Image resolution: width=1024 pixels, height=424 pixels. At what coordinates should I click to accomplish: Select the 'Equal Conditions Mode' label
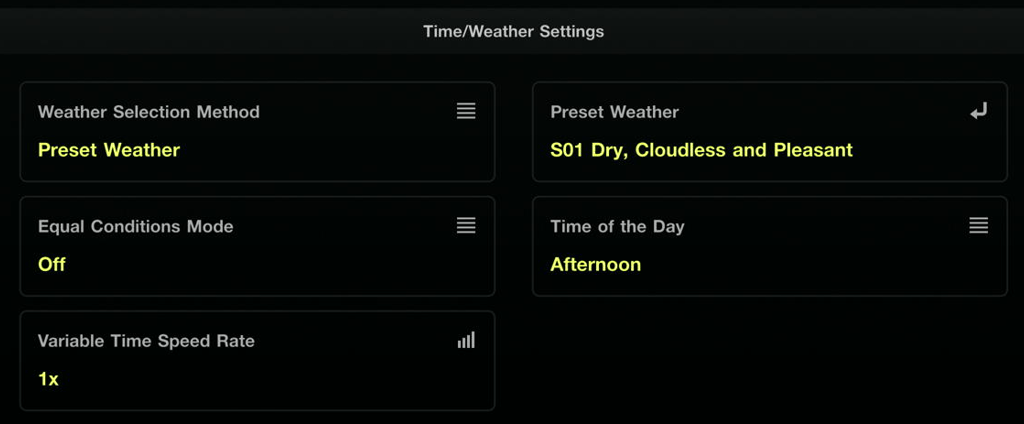tap(135, 226)
